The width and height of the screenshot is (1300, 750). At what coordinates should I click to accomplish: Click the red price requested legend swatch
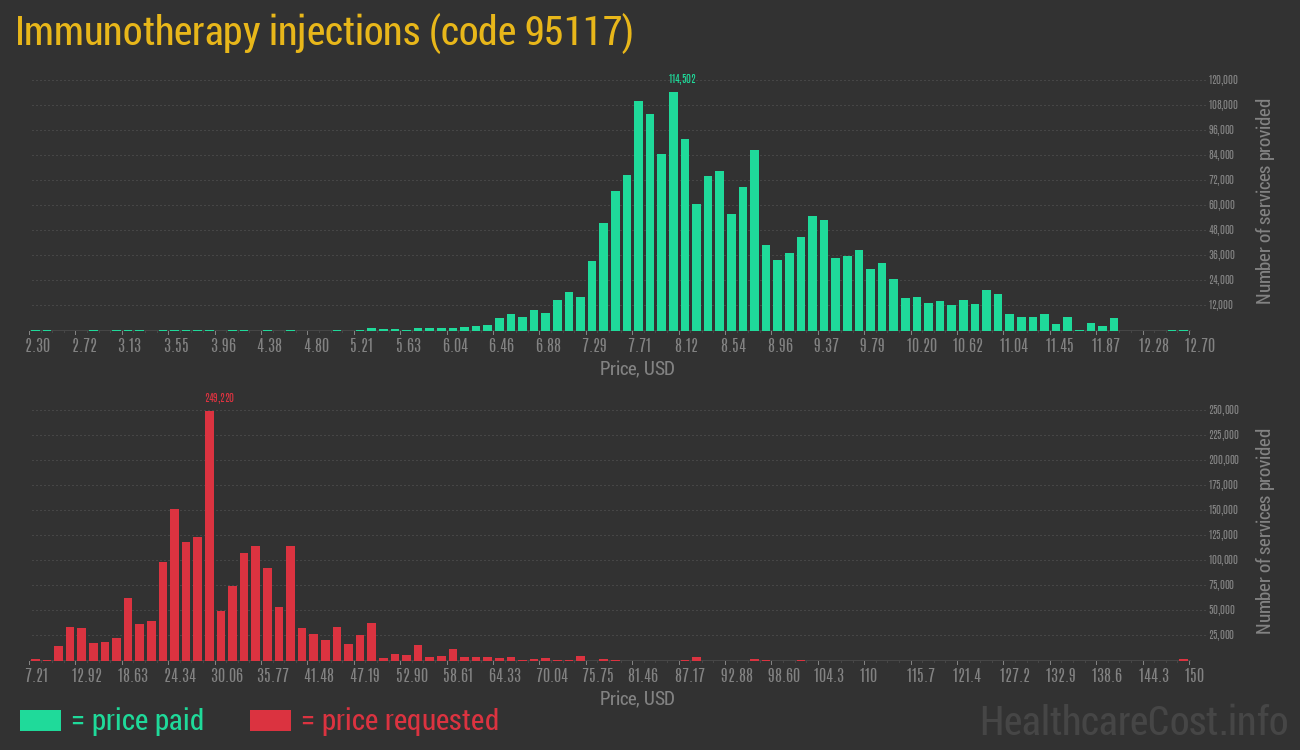270,720
